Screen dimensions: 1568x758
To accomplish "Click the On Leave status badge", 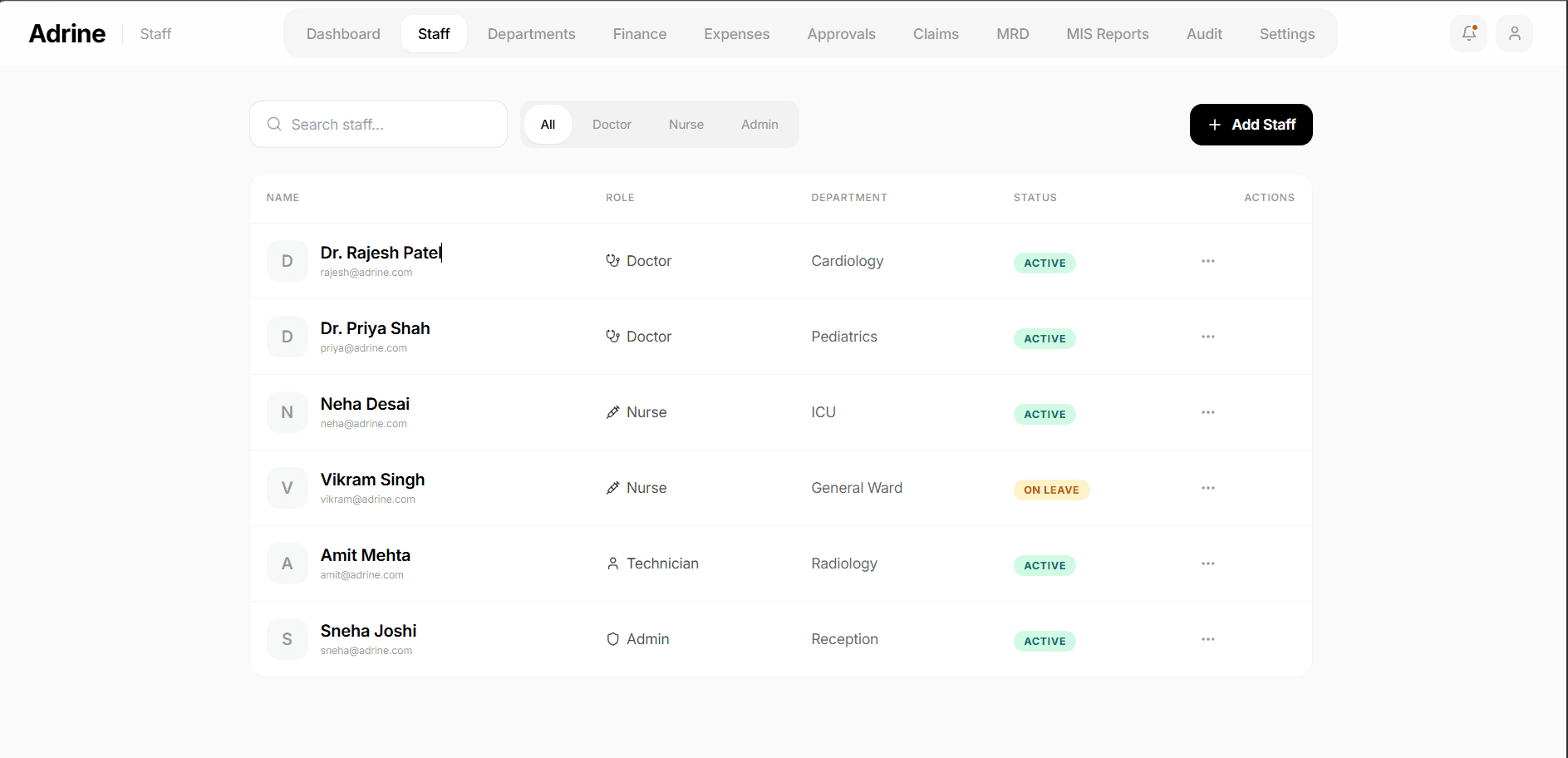I will (1050, 490).
